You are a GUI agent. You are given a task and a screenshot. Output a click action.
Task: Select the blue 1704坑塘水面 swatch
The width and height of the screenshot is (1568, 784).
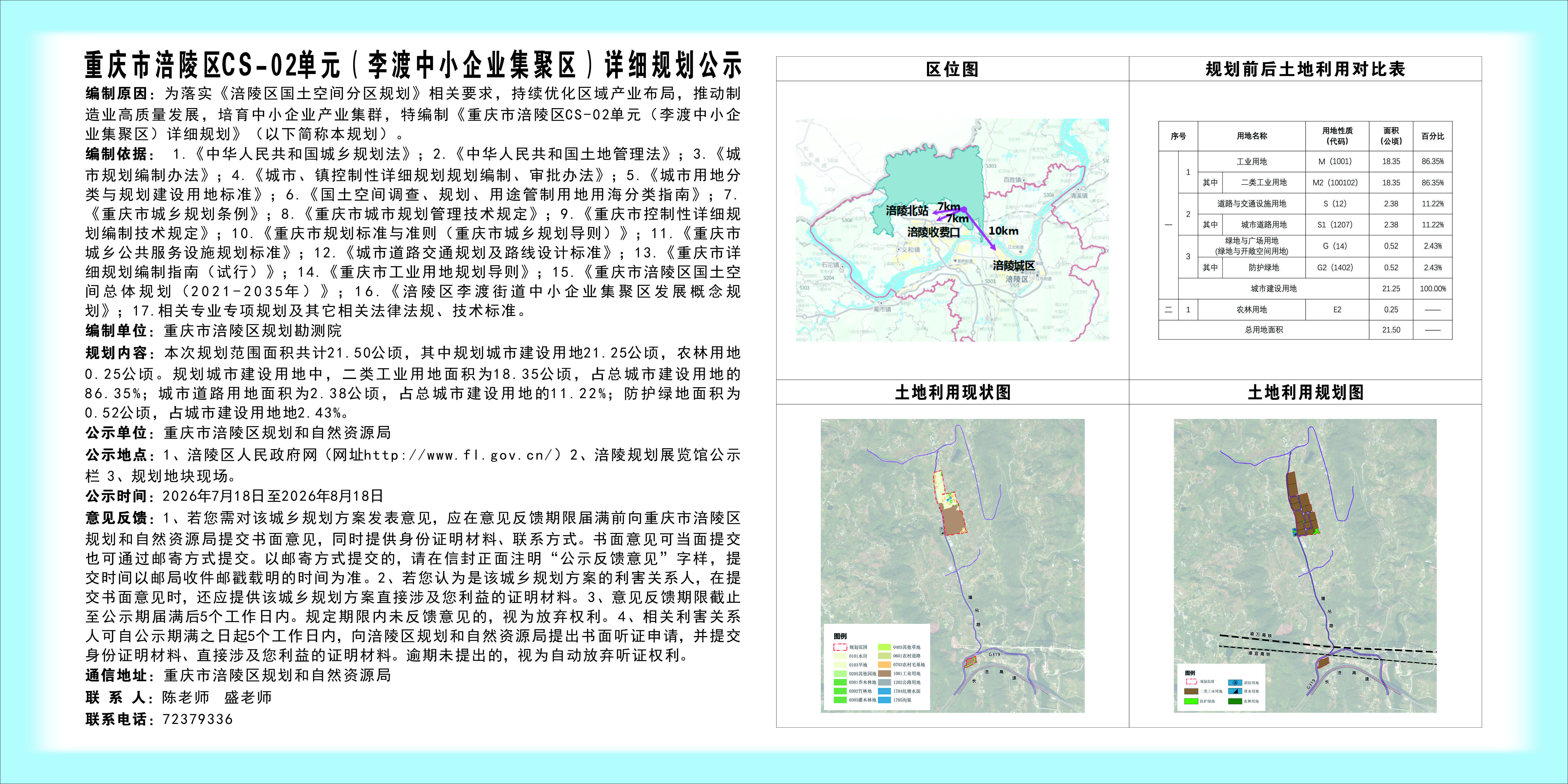[884, 691]
